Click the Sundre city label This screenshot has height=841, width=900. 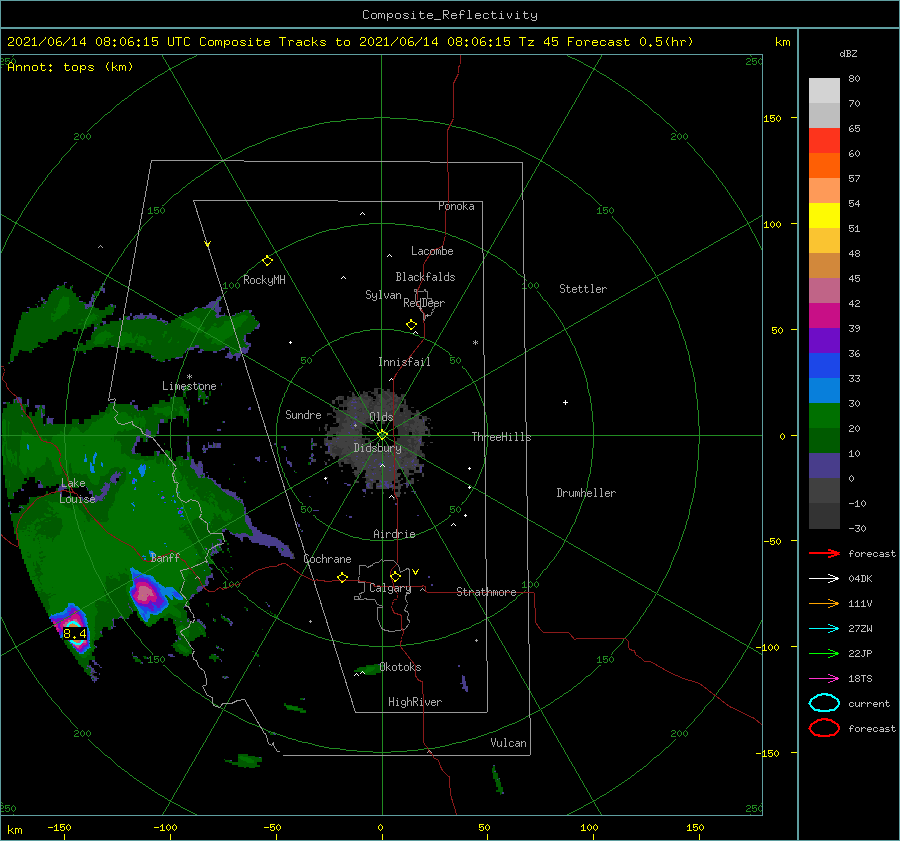(303, 414)
